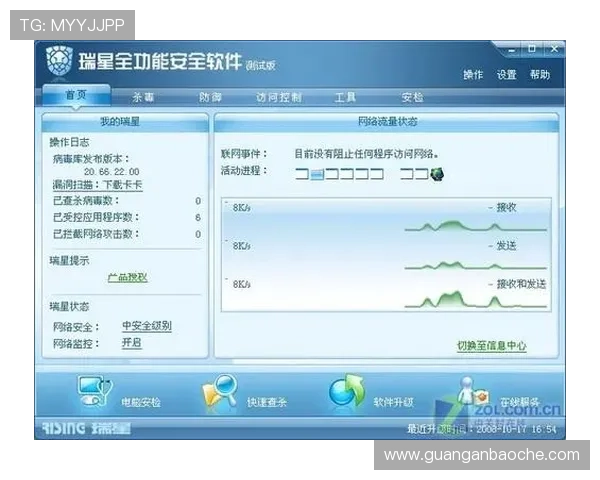This screenshot has width=600, height=480.
Task: Click the Rising lion shield logo
Action: (x=59, y=60)
